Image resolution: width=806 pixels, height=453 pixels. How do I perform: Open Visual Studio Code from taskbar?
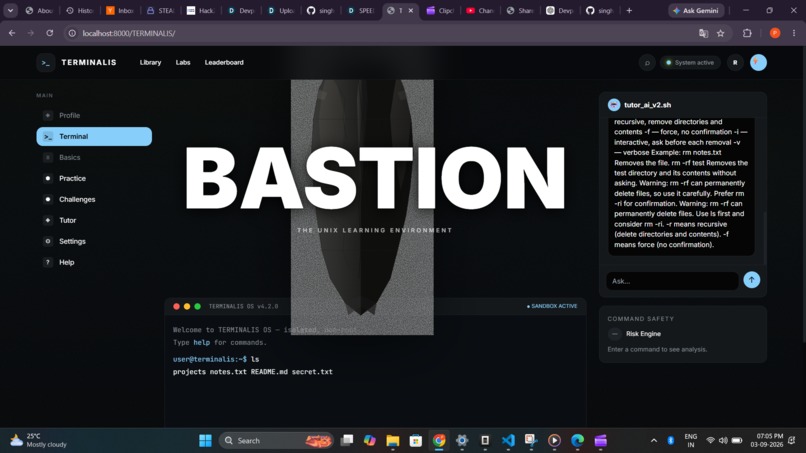click(508, 441)
